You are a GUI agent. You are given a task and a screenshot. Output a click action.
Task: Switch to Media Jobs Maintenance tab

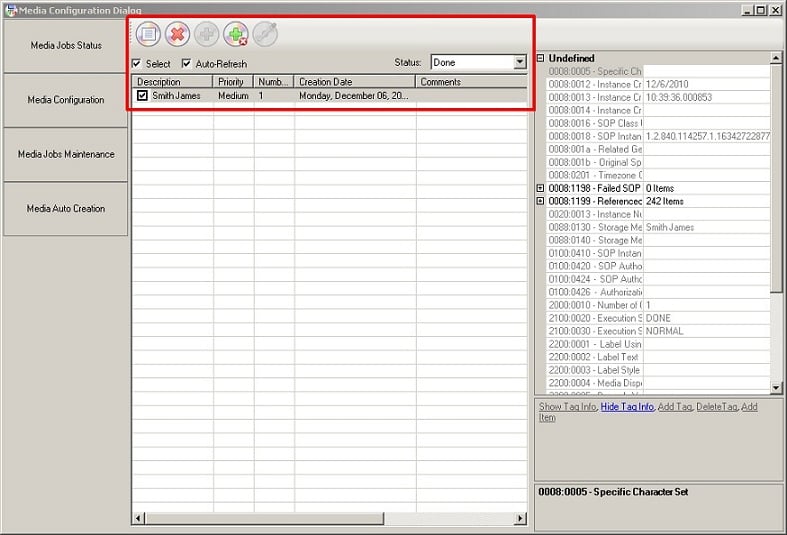[65, 154]
